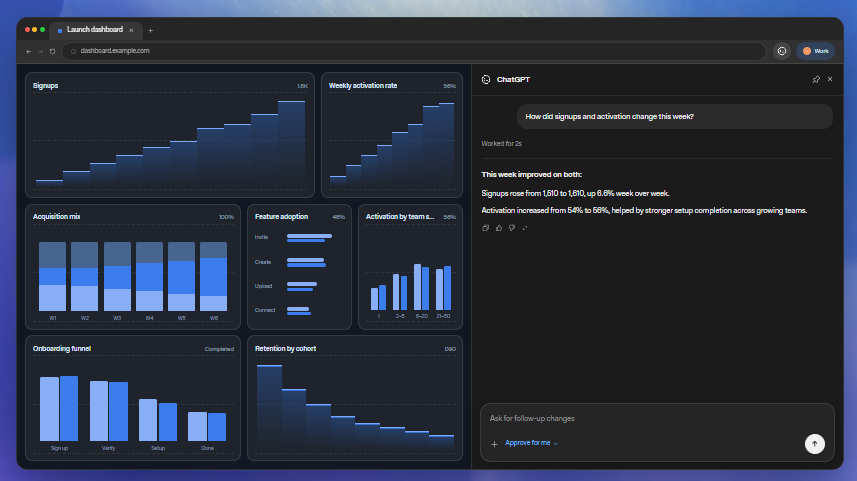857x481 pixels.
Task: Open the Work profile menu
Action: 815,51
